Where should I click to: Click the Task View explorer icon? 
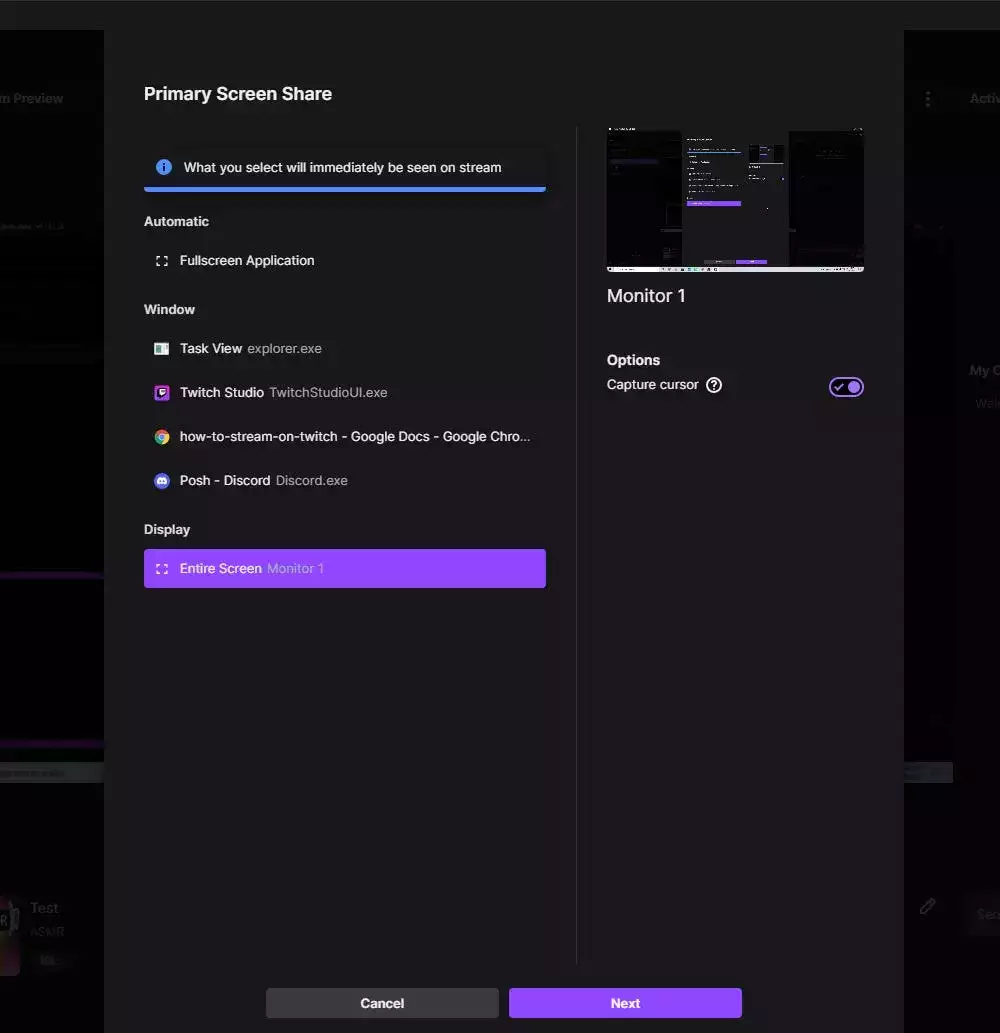tap(161, 349)
